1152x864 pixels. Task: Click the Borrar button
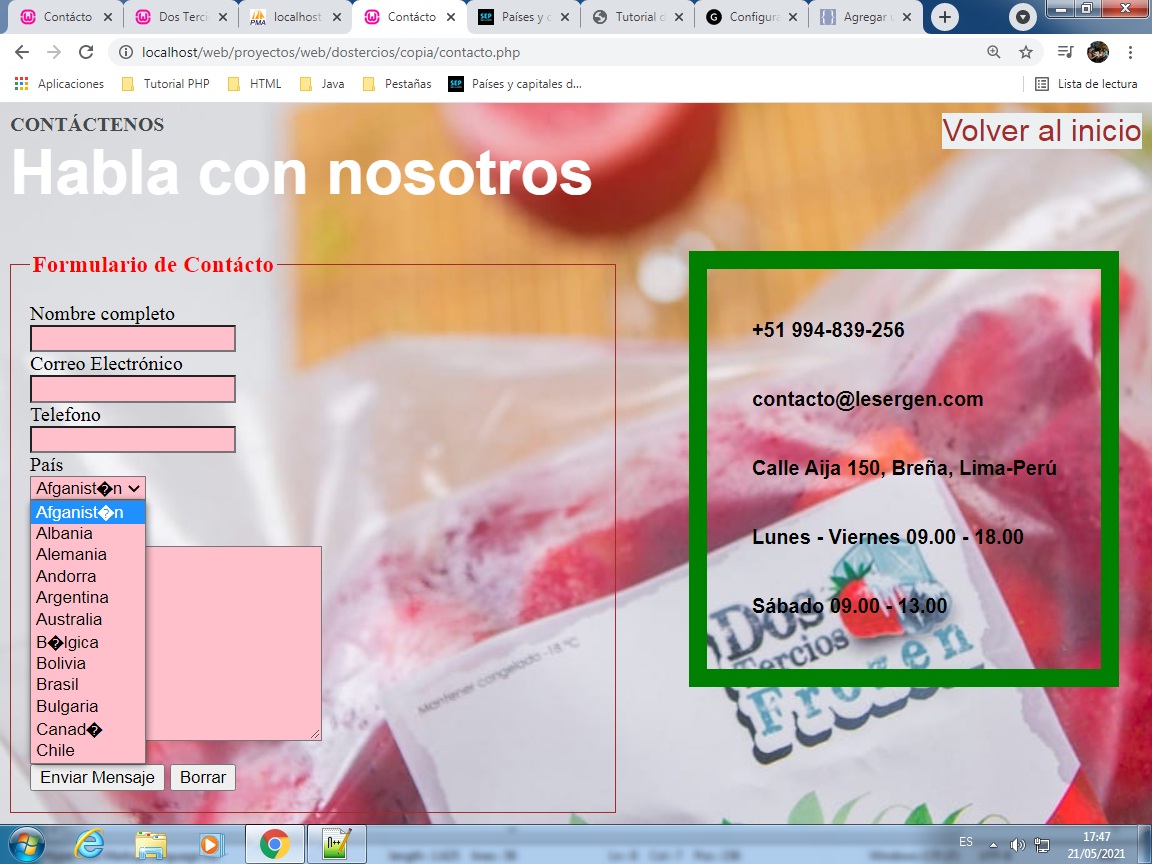(x=203, y=777)
